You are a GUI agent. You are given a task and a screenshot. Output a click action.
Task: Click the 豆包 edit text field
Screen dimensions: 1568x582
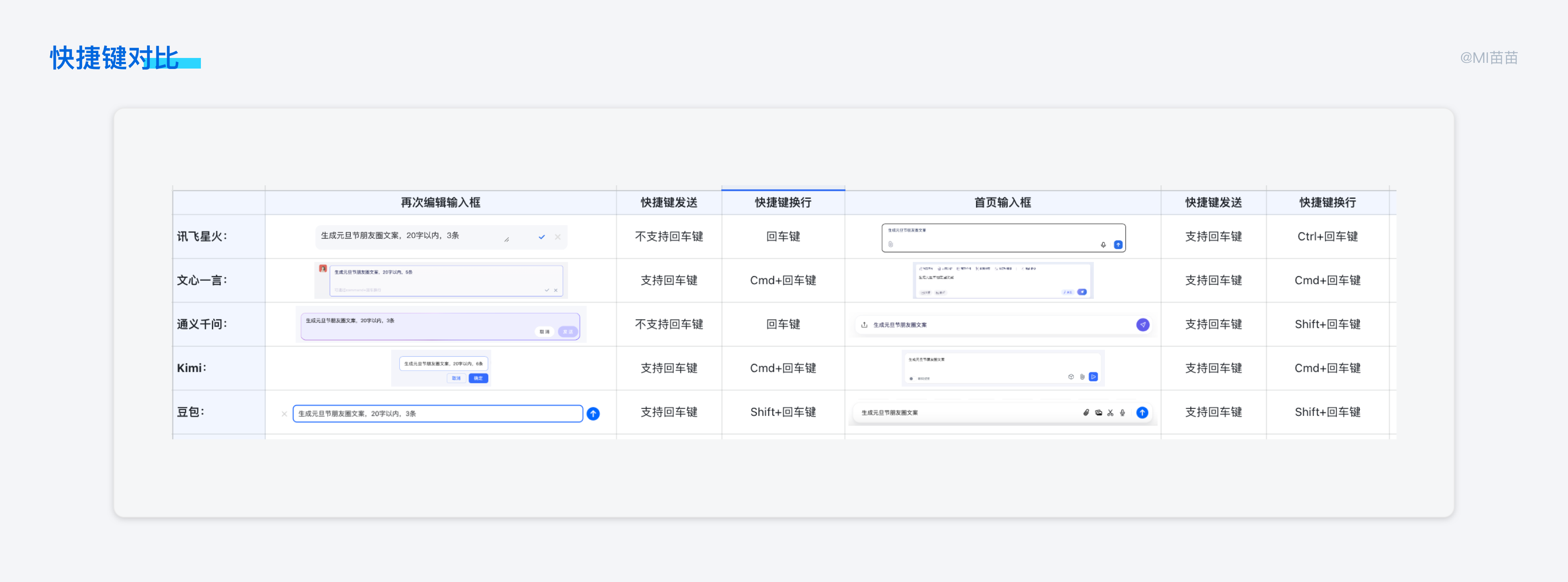[438, 413]
